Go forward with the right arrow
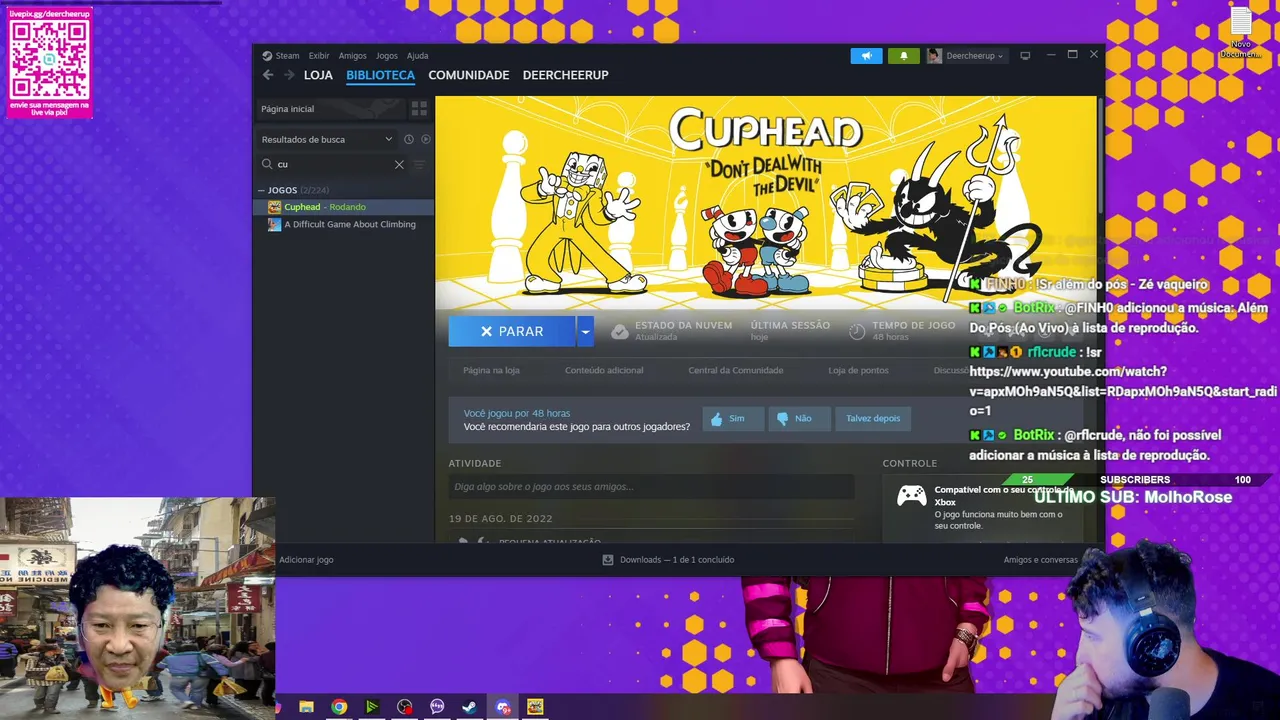The image size is (1280, 720). 289,75
